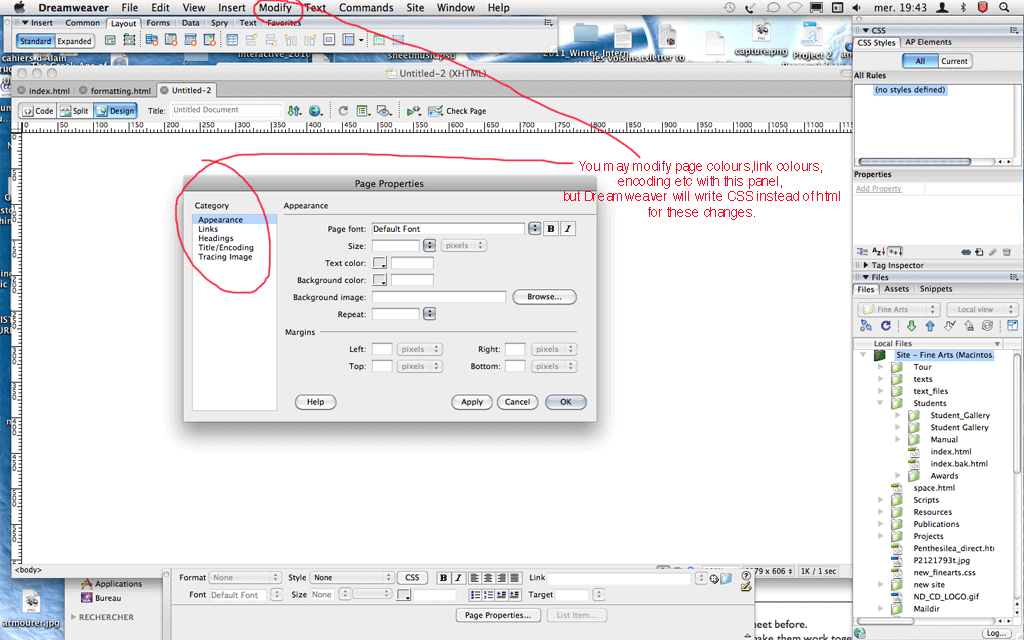1024x640 pixels.
Task: Refresh Design View in document toolbar
Action: 343,111
